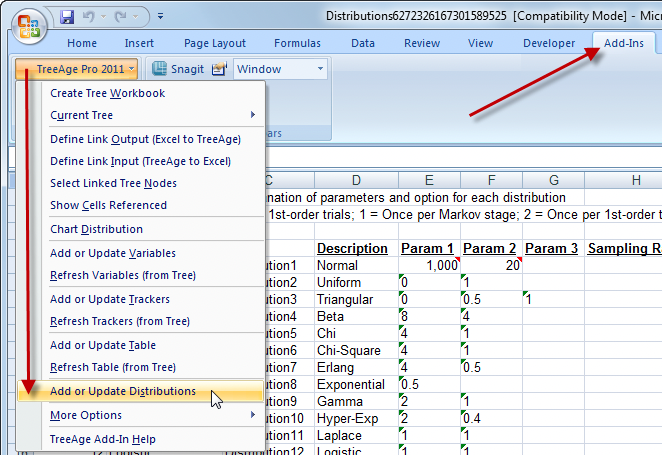Screen dimensions: 663x455
Task: Choose Add or Update Trackers
Action: [x=140, y=299]
